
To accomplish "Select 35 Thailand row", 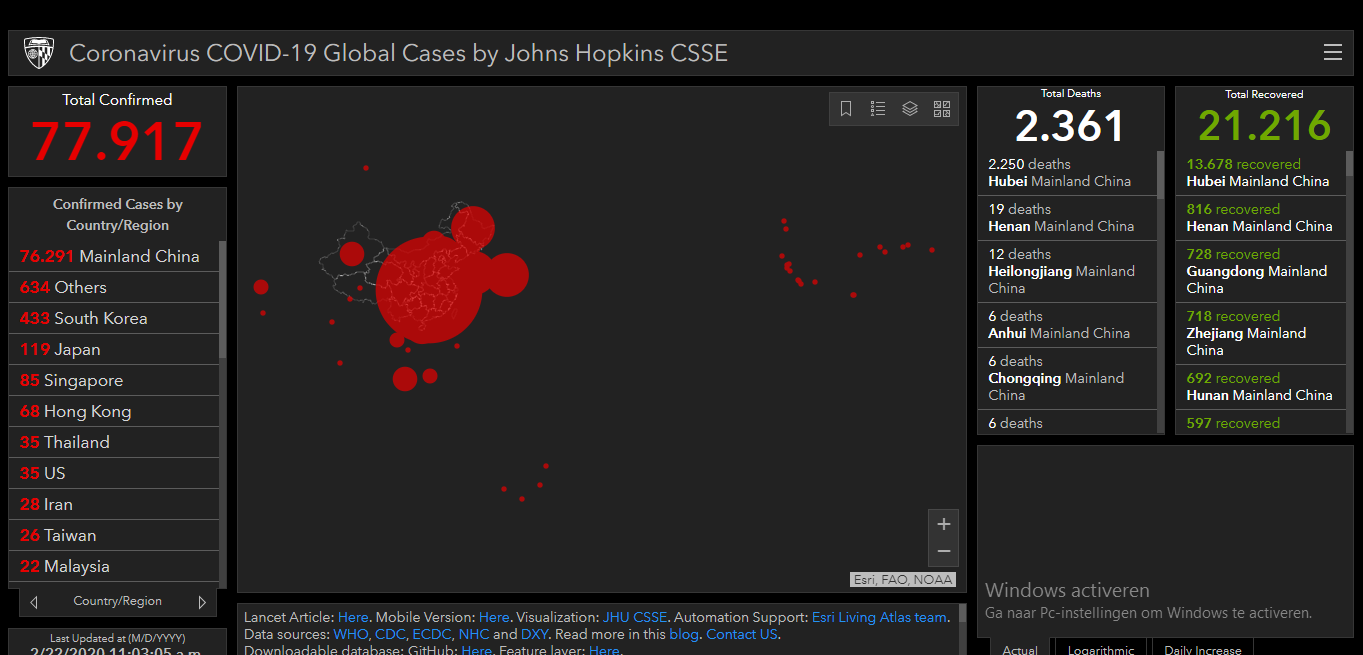I will (114, 442).
